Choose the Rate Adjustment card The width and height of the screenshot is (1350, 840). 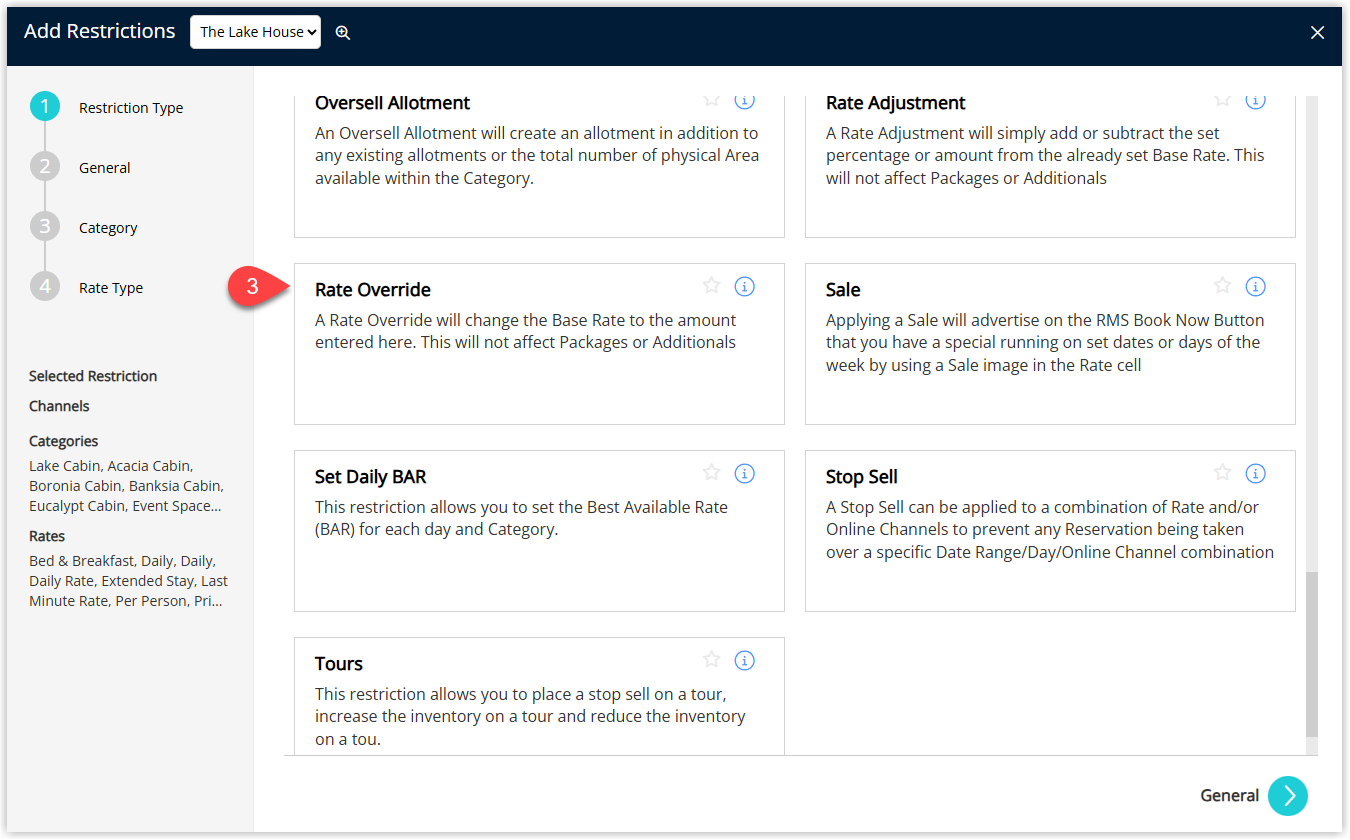tap(1050, 167)
